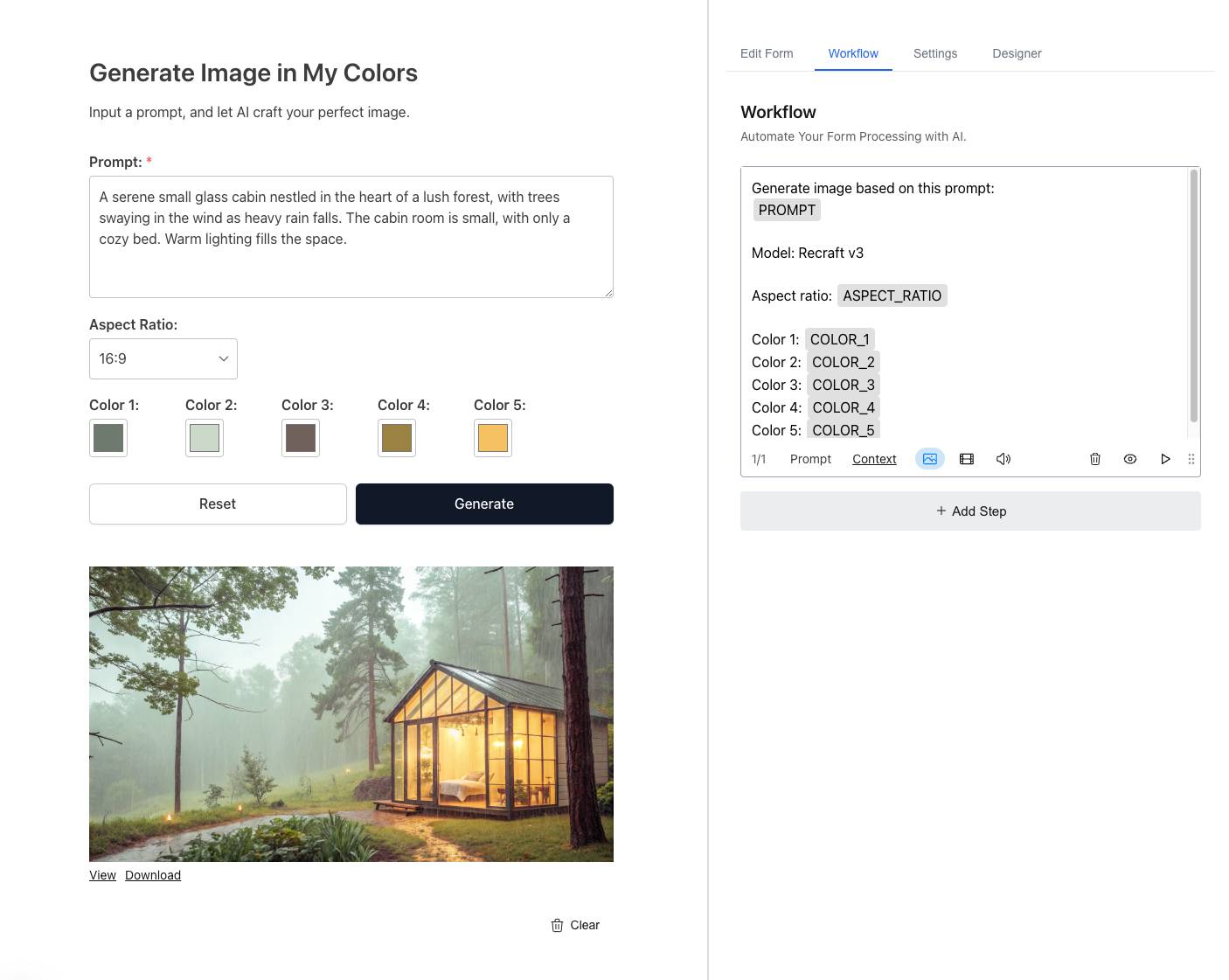Click the COLOR_2 variable chip
The image size is (1229, 980).
click(843, 362)
